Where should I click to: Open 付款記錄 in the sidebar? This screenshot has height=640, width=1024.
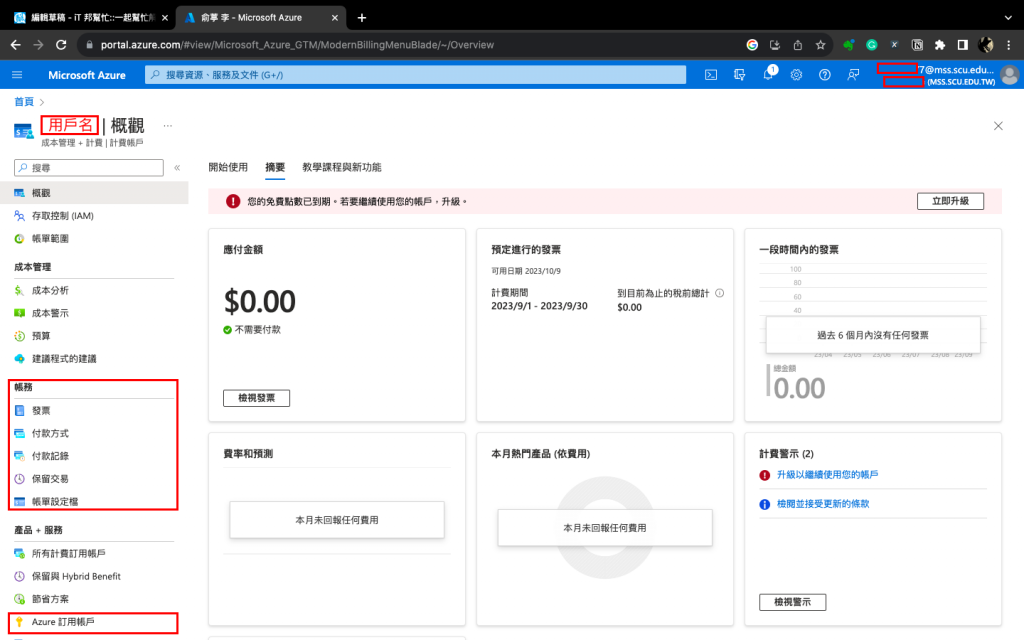tap(95, 456)
